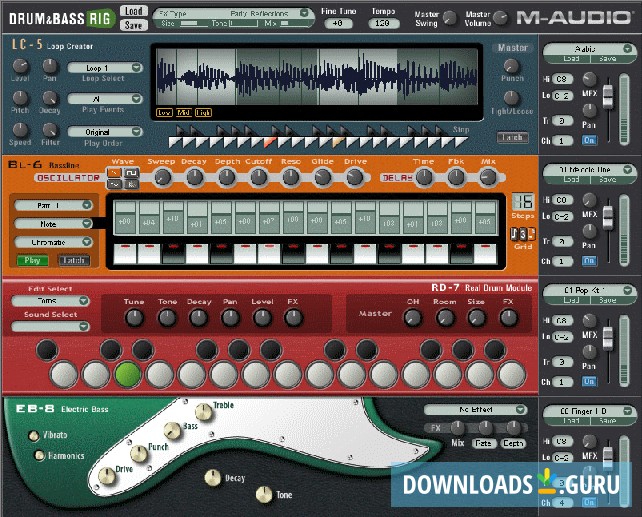642x517 pixels.
Task: Click the RD-7 channel volume fader
Action: tap(608, 338)
